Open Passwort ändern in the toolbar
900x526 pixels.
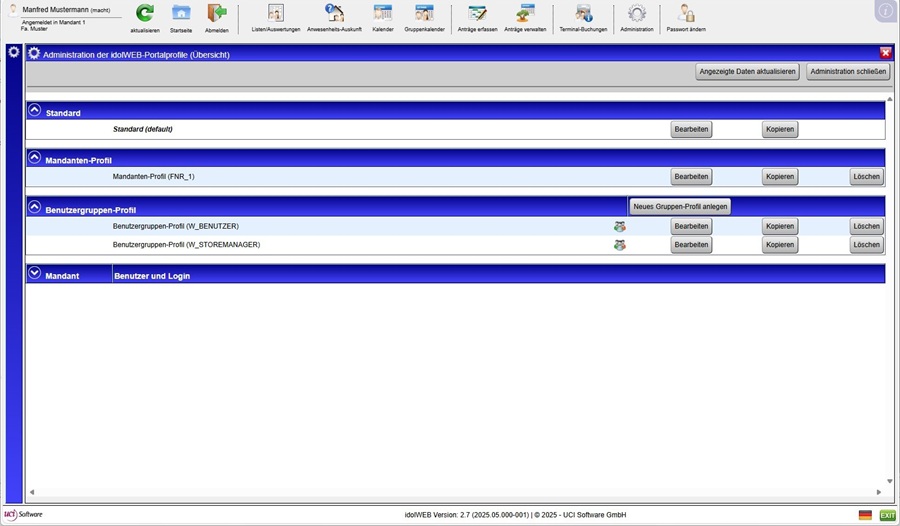point(686,14)
